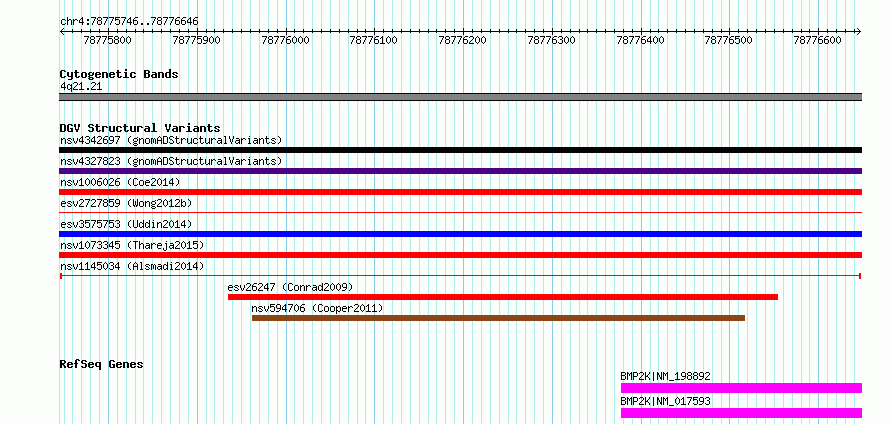This screenshot has height=424, width=890.
Task: Select the nsv1145034 Alsmadi2014 thin line
Action: click(460, 276)
